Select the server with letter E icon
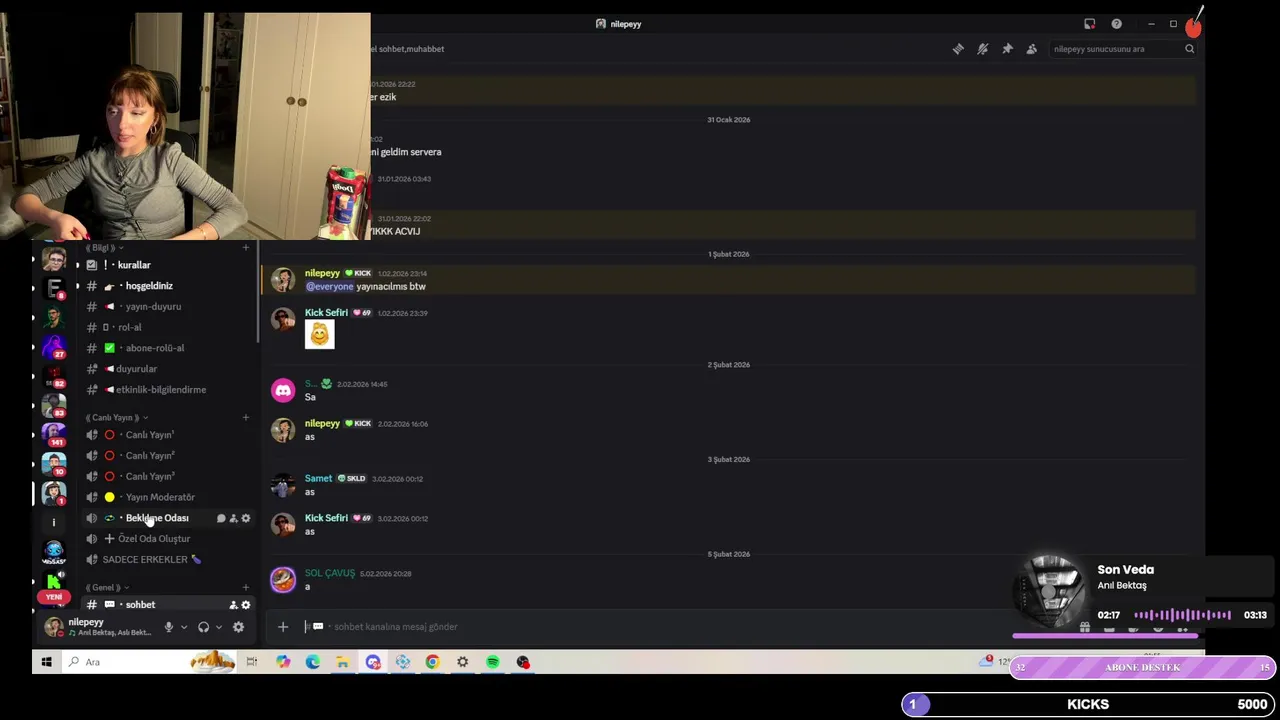1280x720 pixels. [54, 289]
